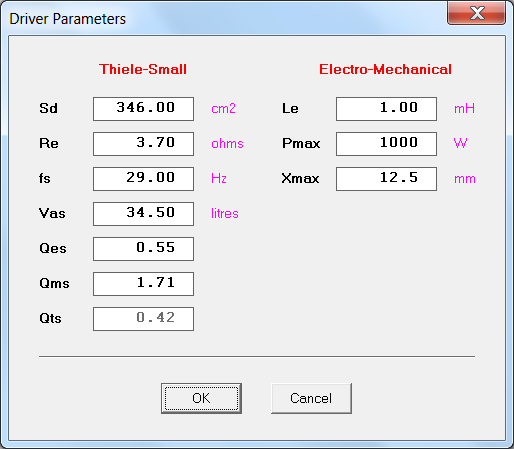Close the Driver Parameters window
Viewport: 514px width, 449px height.
pyautogui.click(x=477, y=13)
